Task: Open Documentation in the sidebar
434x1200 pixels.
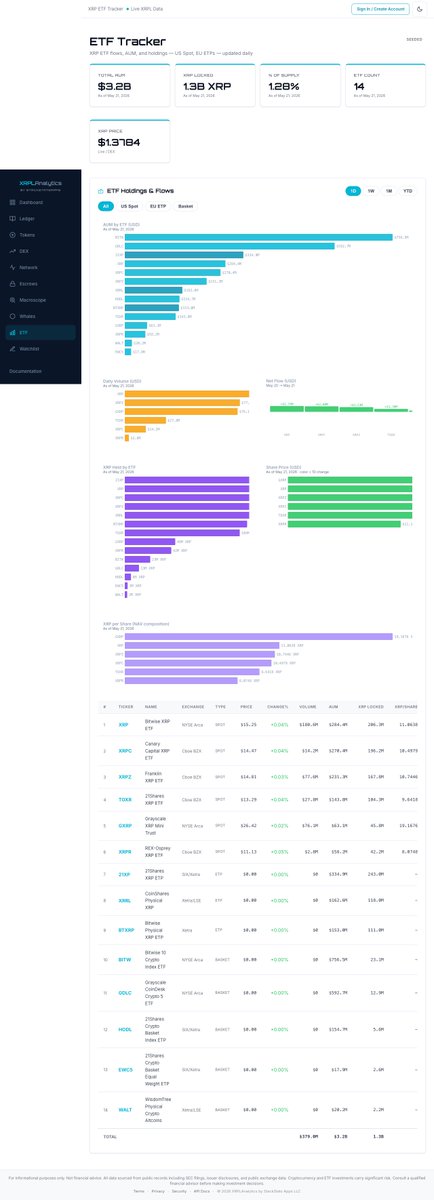Action: point(25,371)
